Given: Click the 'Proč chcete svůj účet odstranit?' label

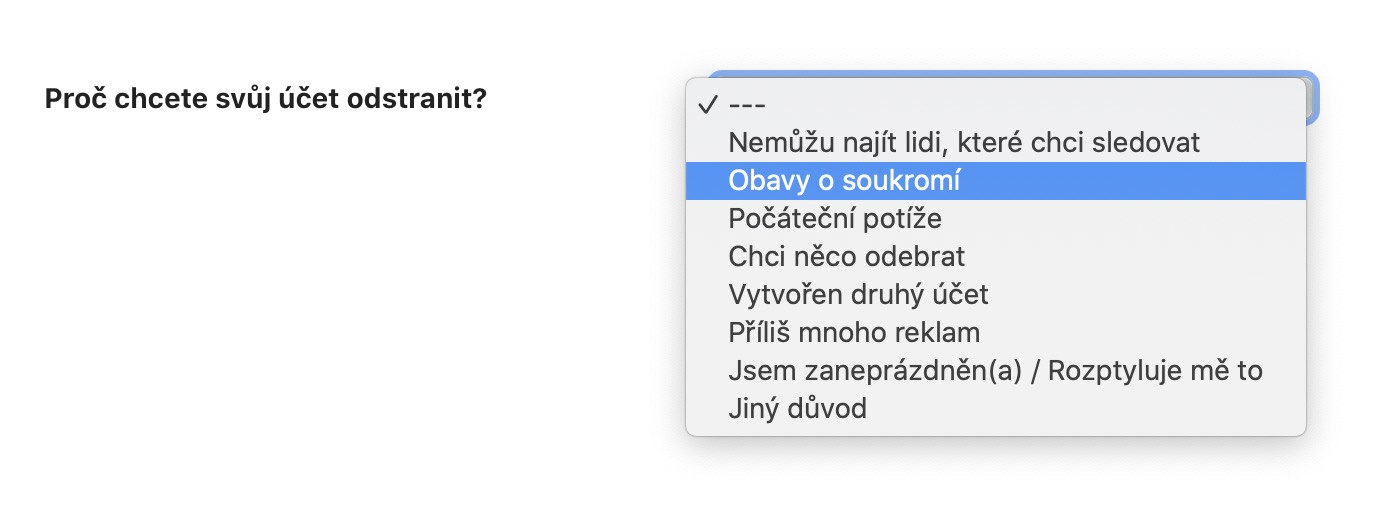Looking at the screenshot, I should (265, 100).
